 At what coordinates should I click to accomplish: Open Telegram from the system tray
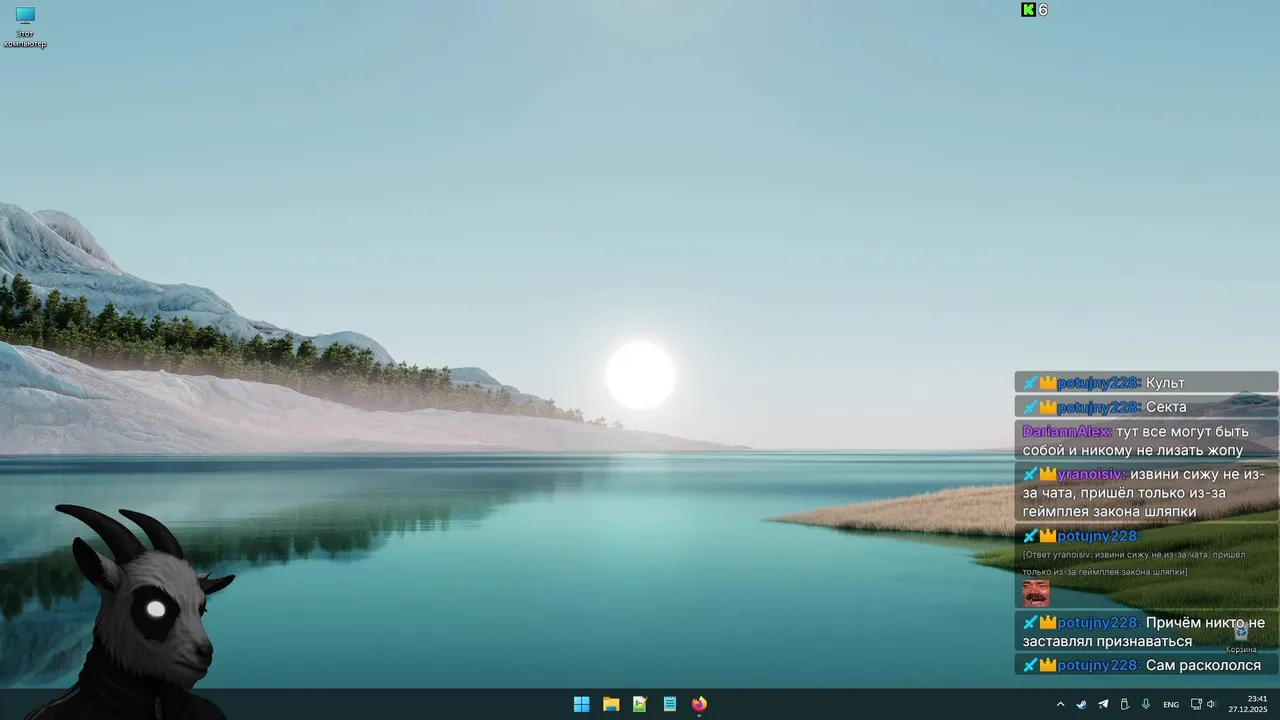(x=1103, y=704)
